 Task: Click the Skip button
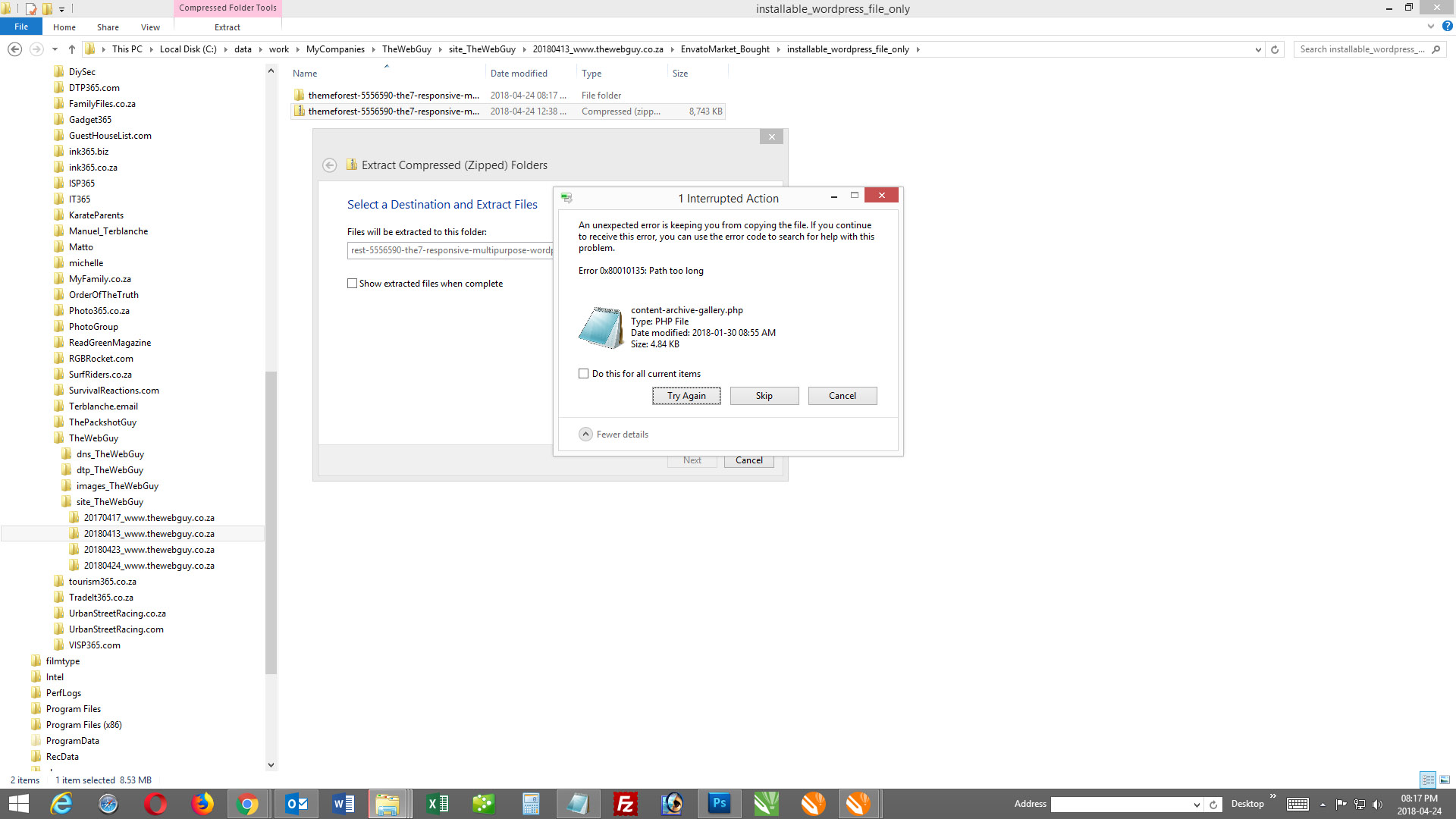(764, 395)
